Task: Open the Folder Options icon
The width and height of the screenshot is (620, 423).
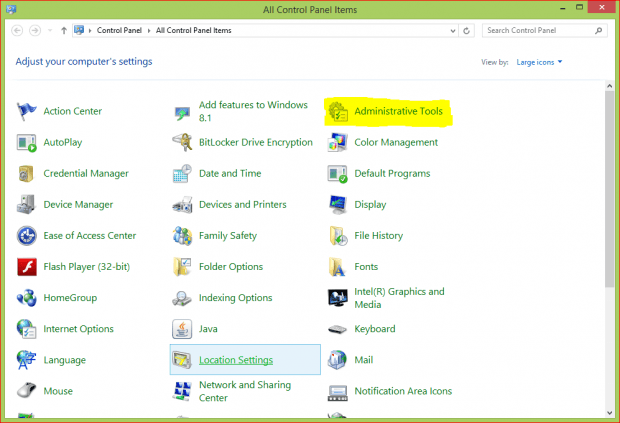Action: pyautogui.click(x=182, y=267)
